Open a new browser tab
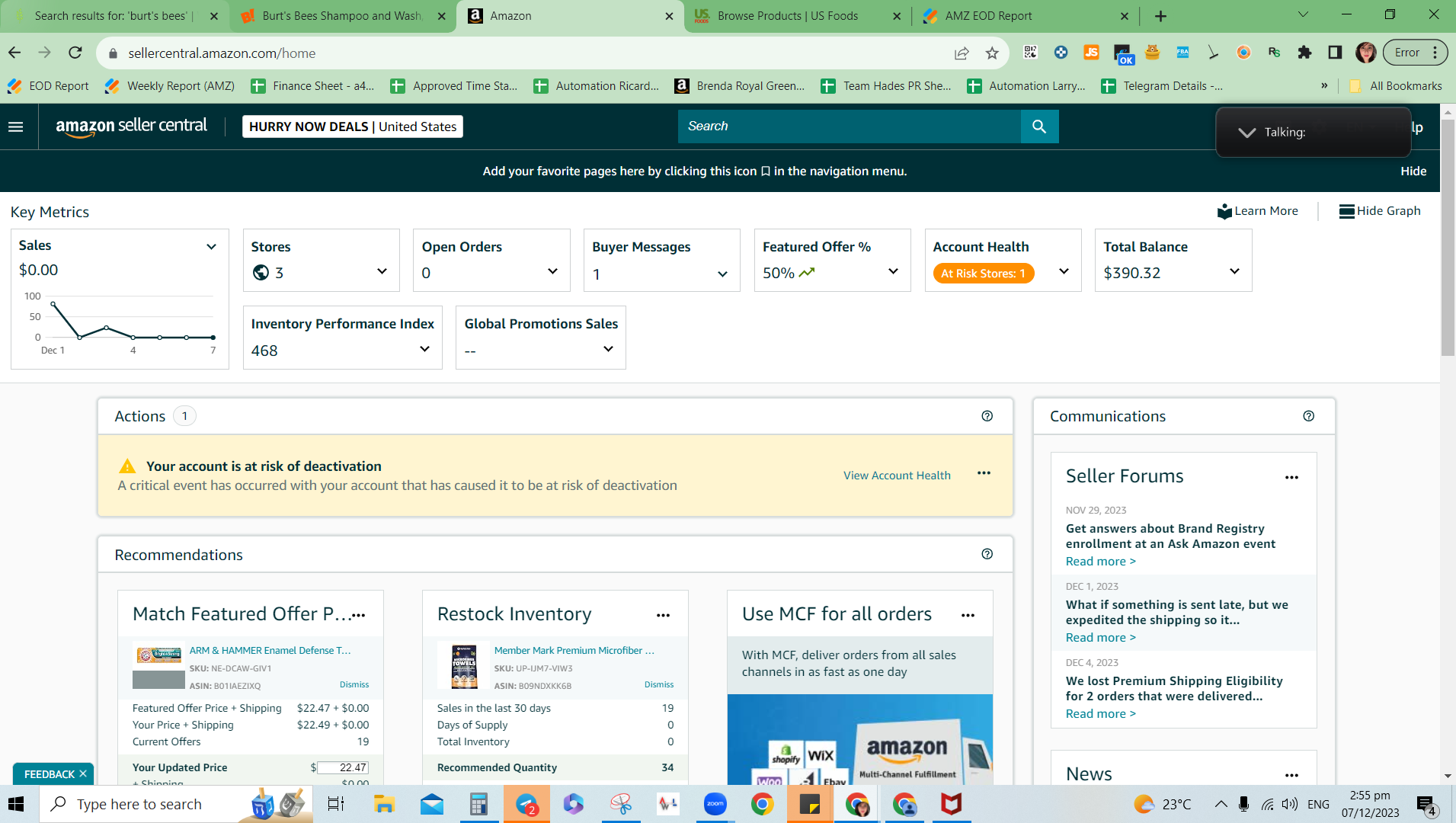This screenshot has height=823, width=1456. tap(1160, 16)
